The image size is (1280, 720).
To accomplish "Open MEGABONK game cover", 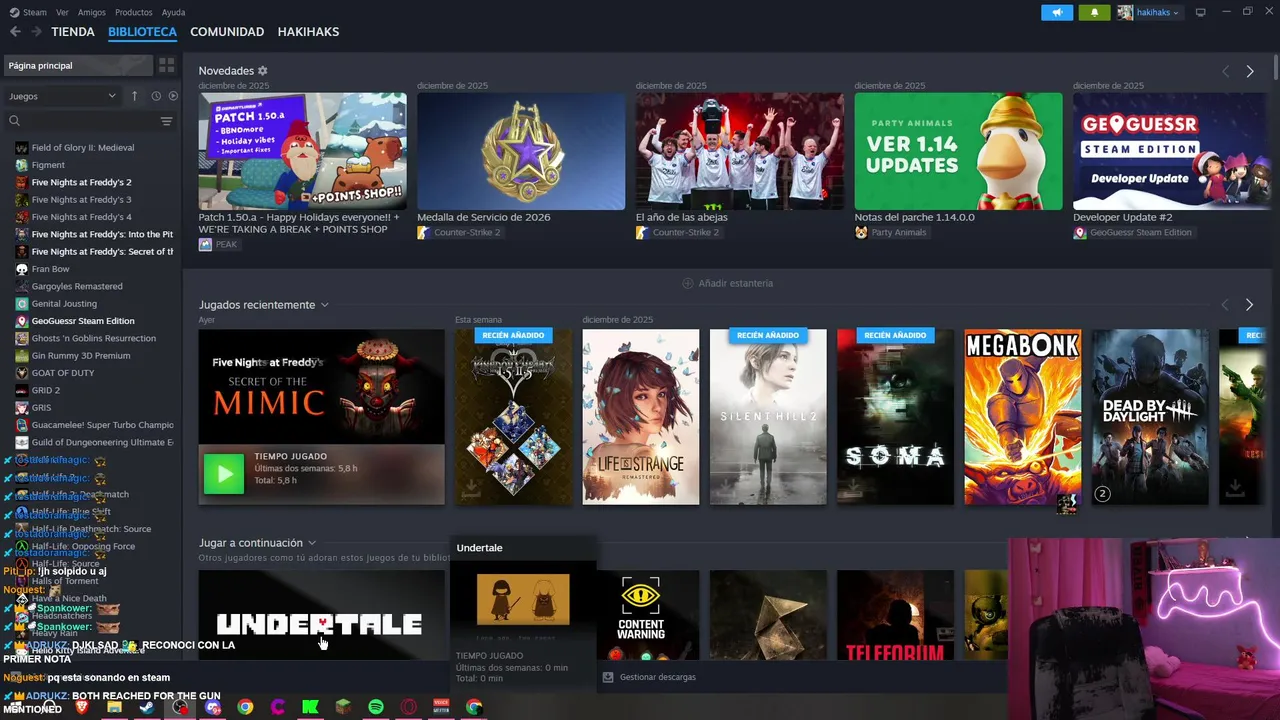I will pyautogui.click(x=1022, y=417).
